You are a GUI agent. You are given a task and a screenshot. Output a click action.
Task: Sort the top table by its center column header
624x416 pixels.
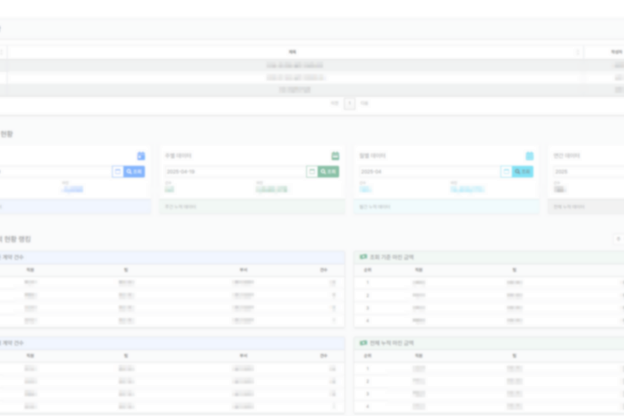[293, 52]
